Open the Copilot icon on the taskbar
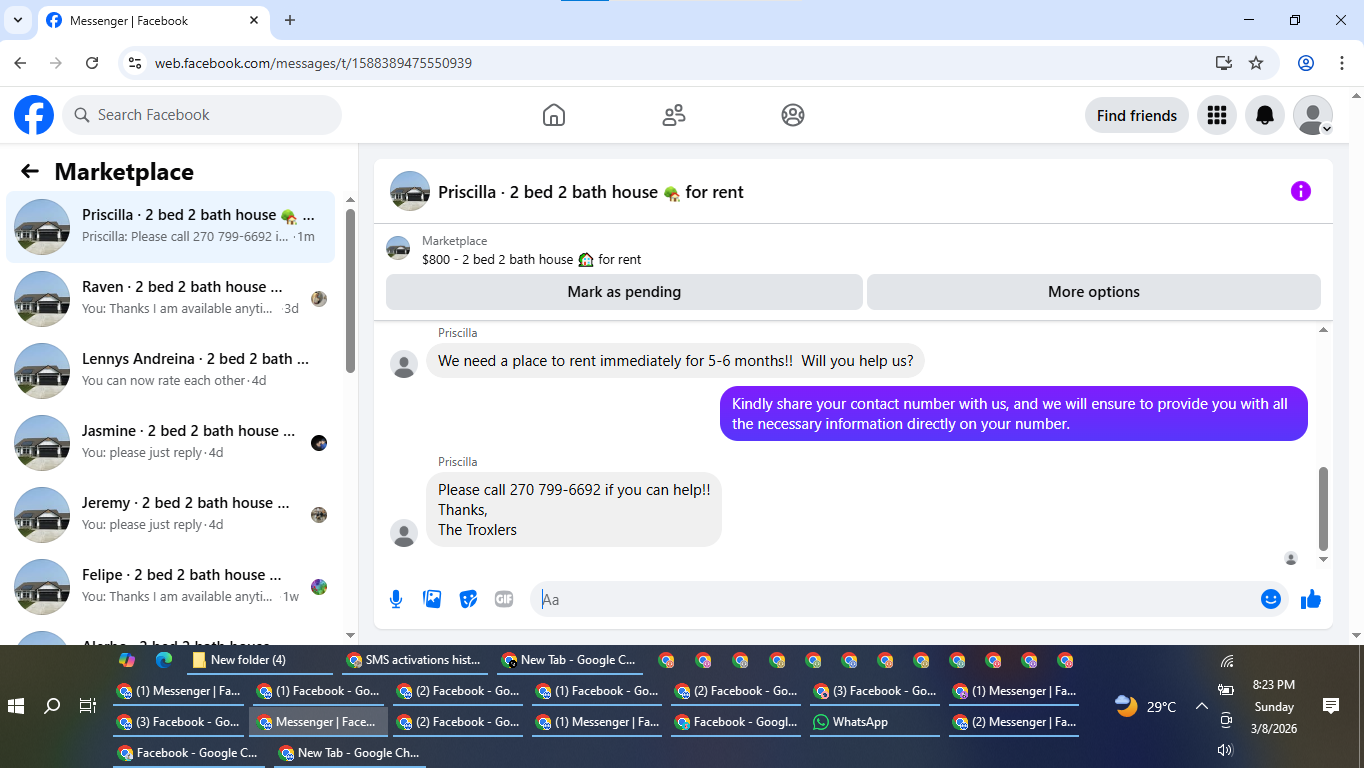Image resolution: width=1364 pixels, height=768 pixels. click(x=127, y=660)
